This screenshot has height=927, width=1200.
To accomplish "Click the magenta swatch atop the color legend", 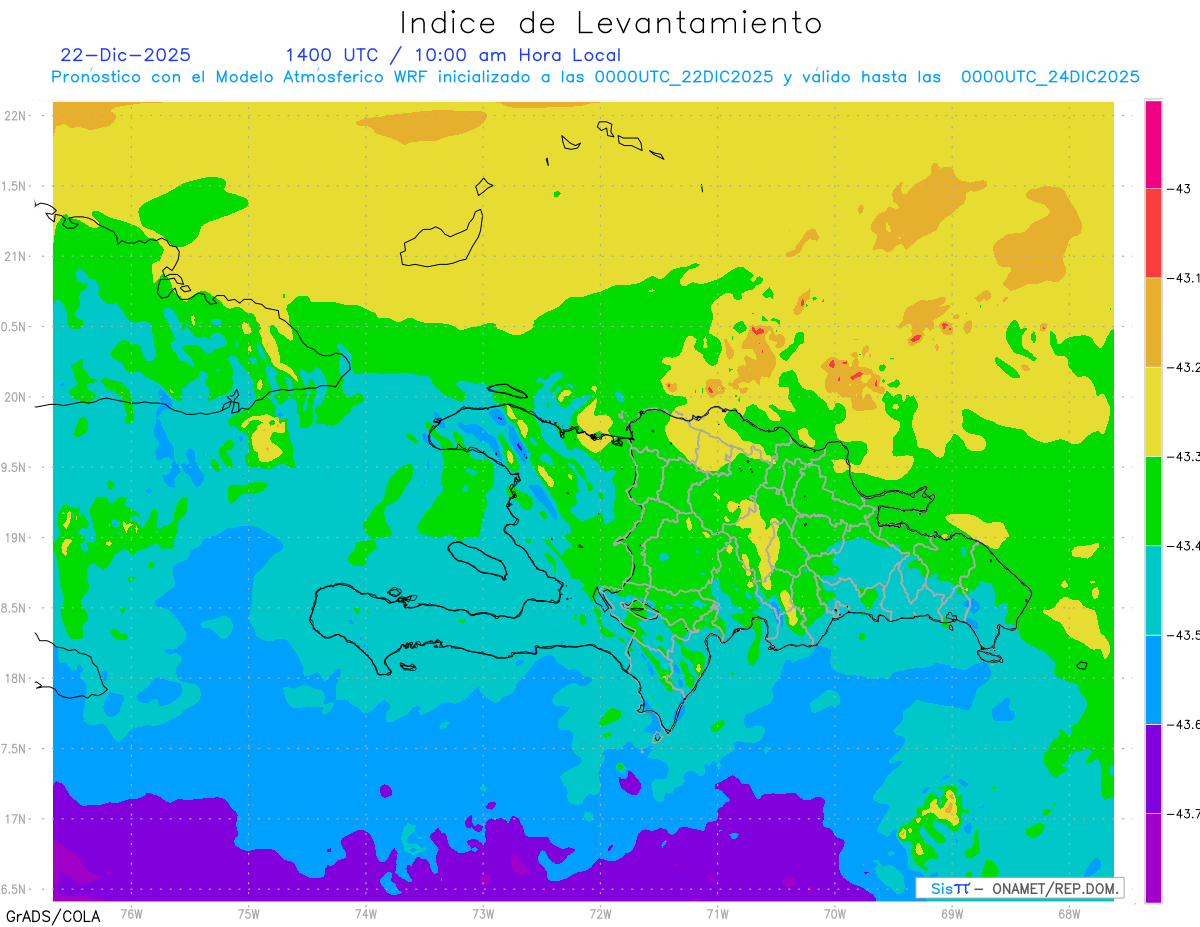I will tap(1153, 144).
